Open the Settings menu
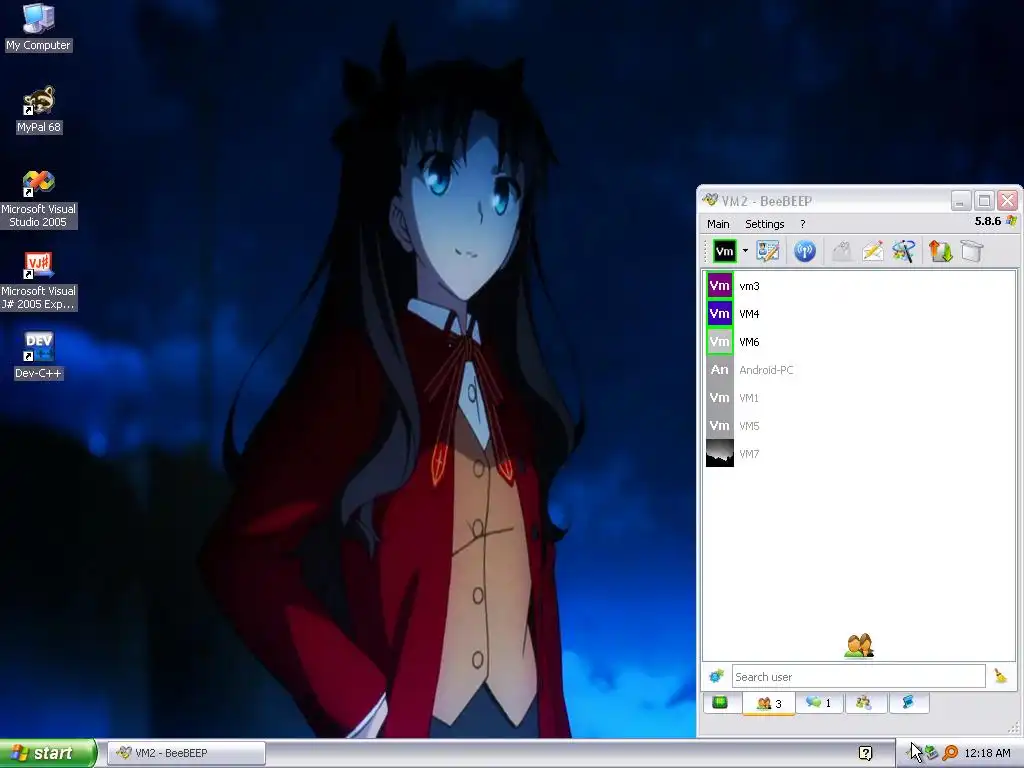The height and width of the screenshot is (768, 1024). pos(765,224)
